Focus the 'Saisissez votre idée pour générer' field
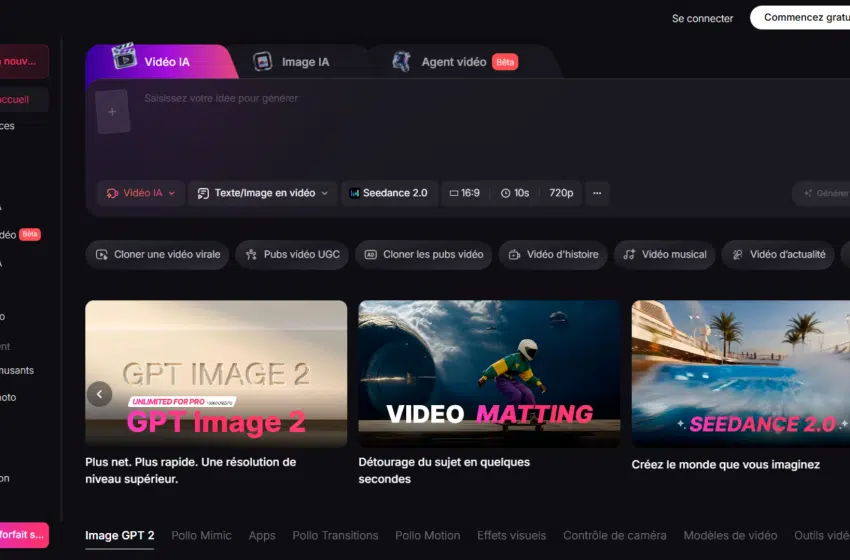Viewport: 850px width, 560px height. pyautogui.click(x=221, y=98)
